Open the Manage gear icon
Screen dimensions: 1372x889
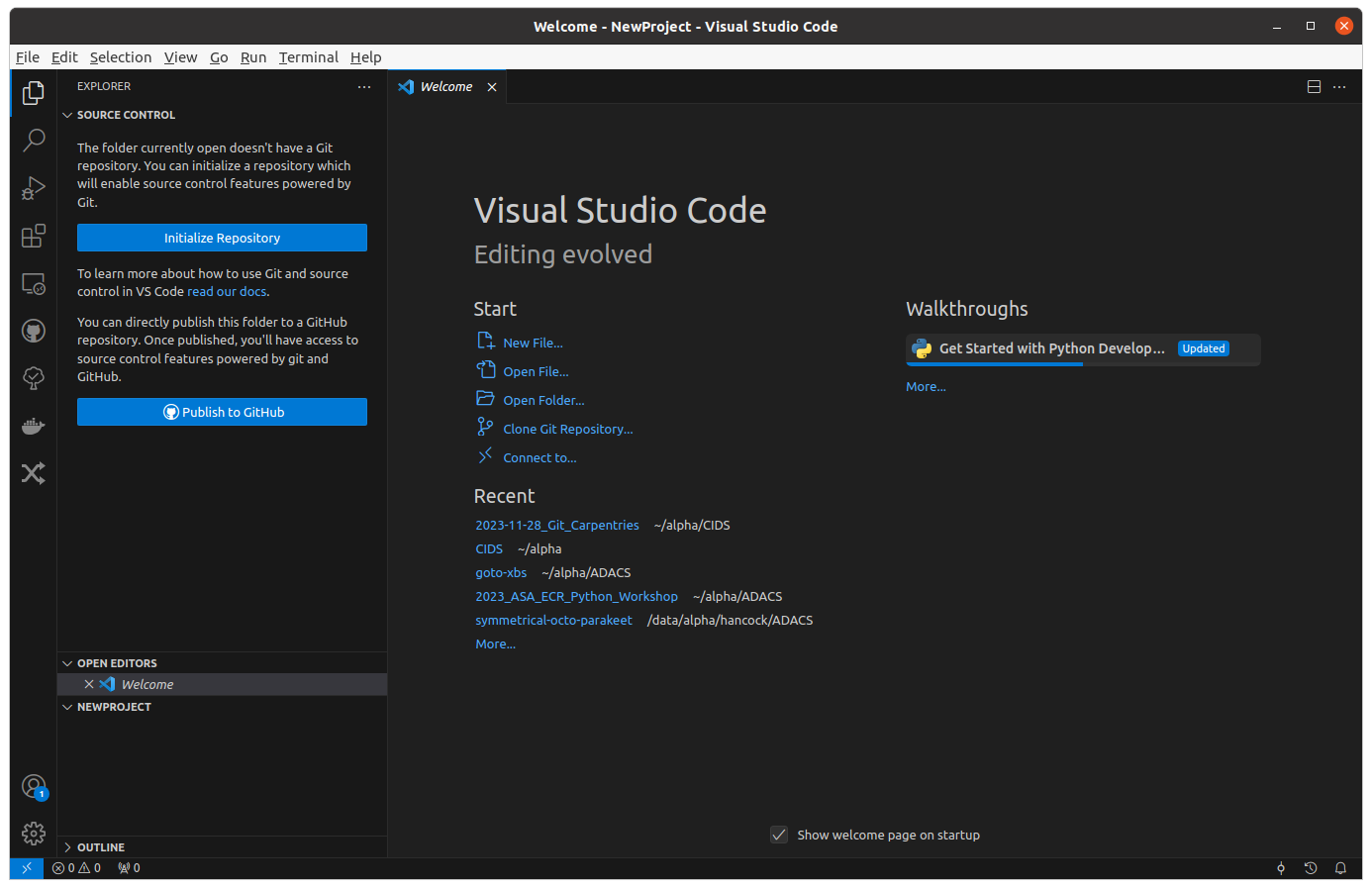point(34,834)
